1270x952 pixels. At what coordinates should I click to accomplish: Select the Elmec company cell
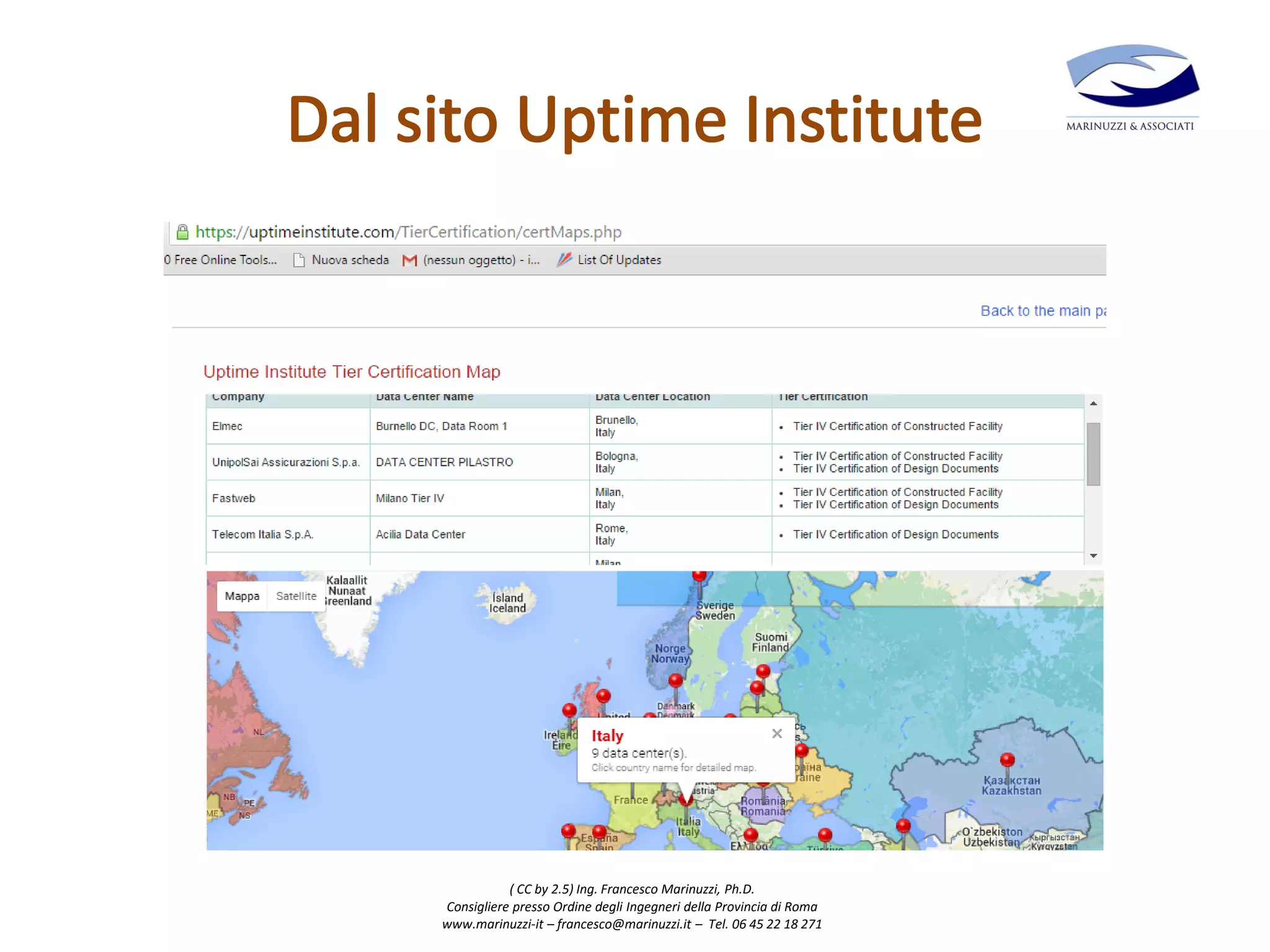[288, 426]
